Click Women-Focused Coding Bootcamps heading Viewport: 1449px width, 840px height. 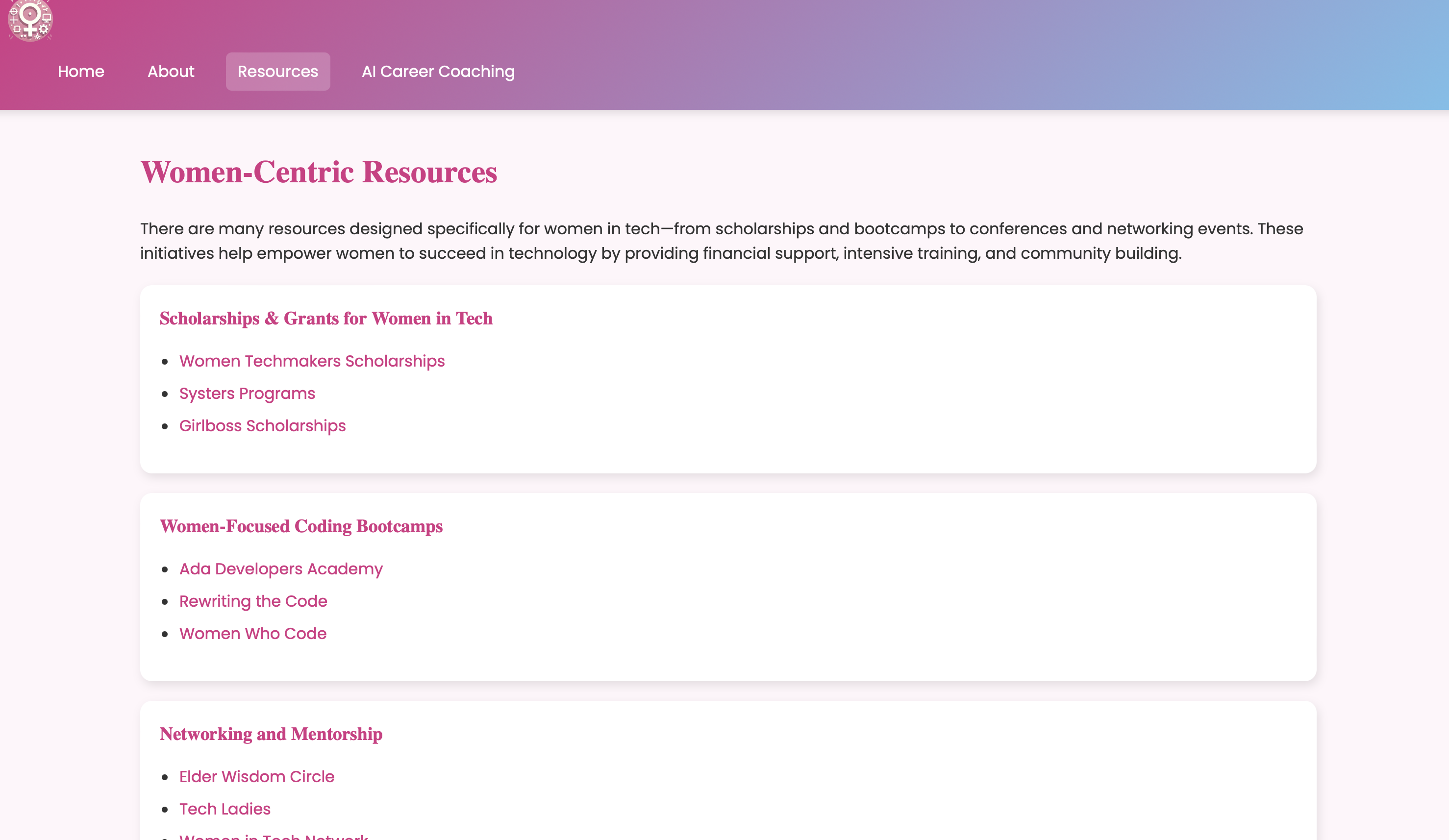pos(300,526)
